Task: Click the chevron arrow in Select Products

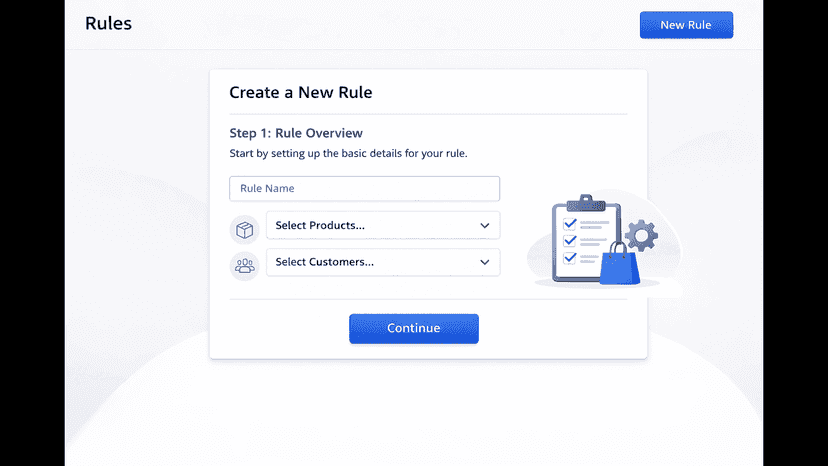Action: 485,226
